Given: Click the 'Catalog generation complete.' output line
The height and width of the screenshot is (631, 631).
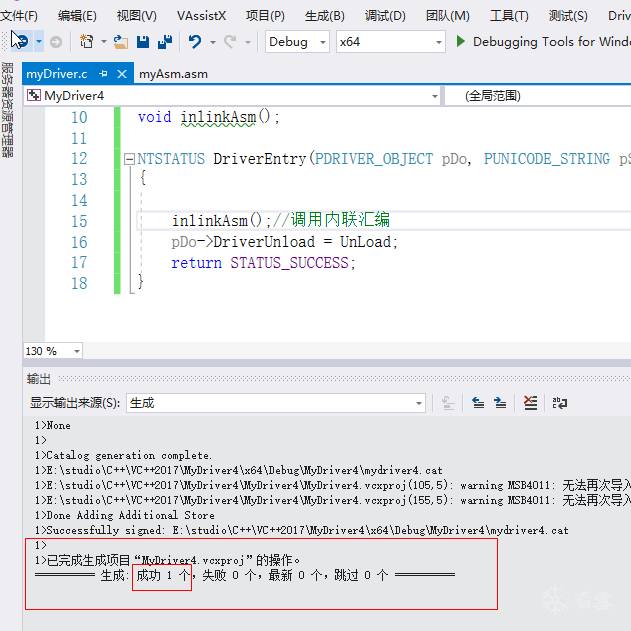Looking at the screenshot, I should click(x=123, y=455).
